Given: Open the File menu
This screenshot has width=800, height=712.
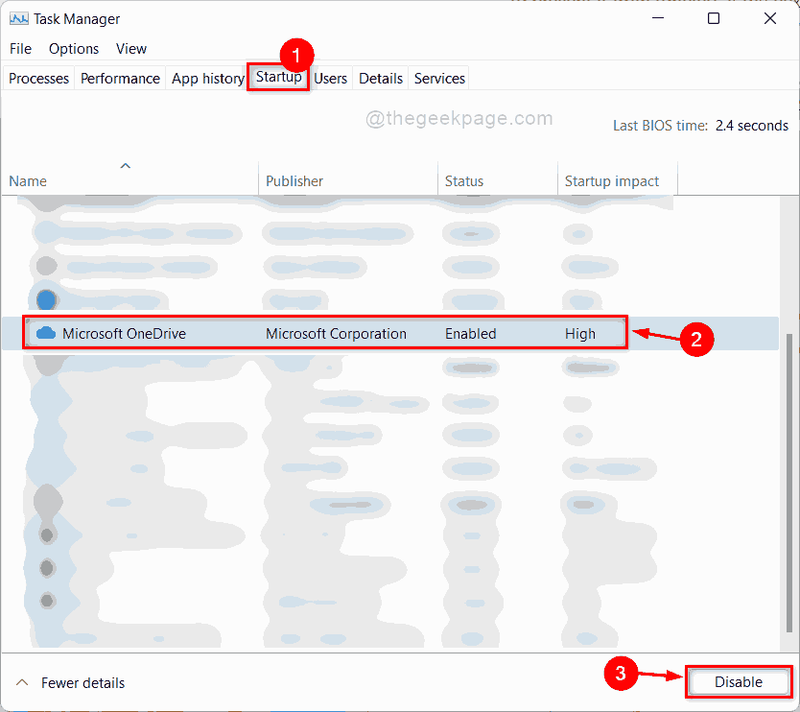Looking at the screenshot, I should [20, 49].
